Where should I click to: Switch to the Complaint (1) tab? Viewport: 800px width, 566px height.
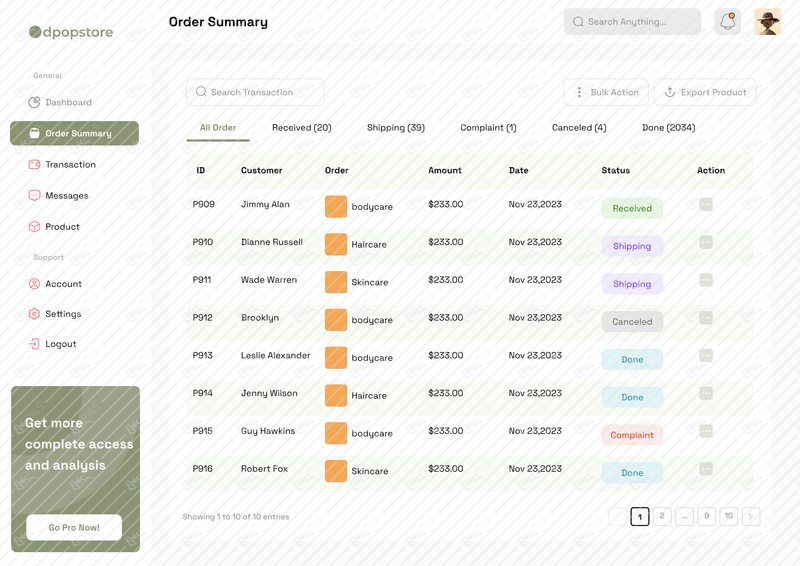tap(488, 128)
